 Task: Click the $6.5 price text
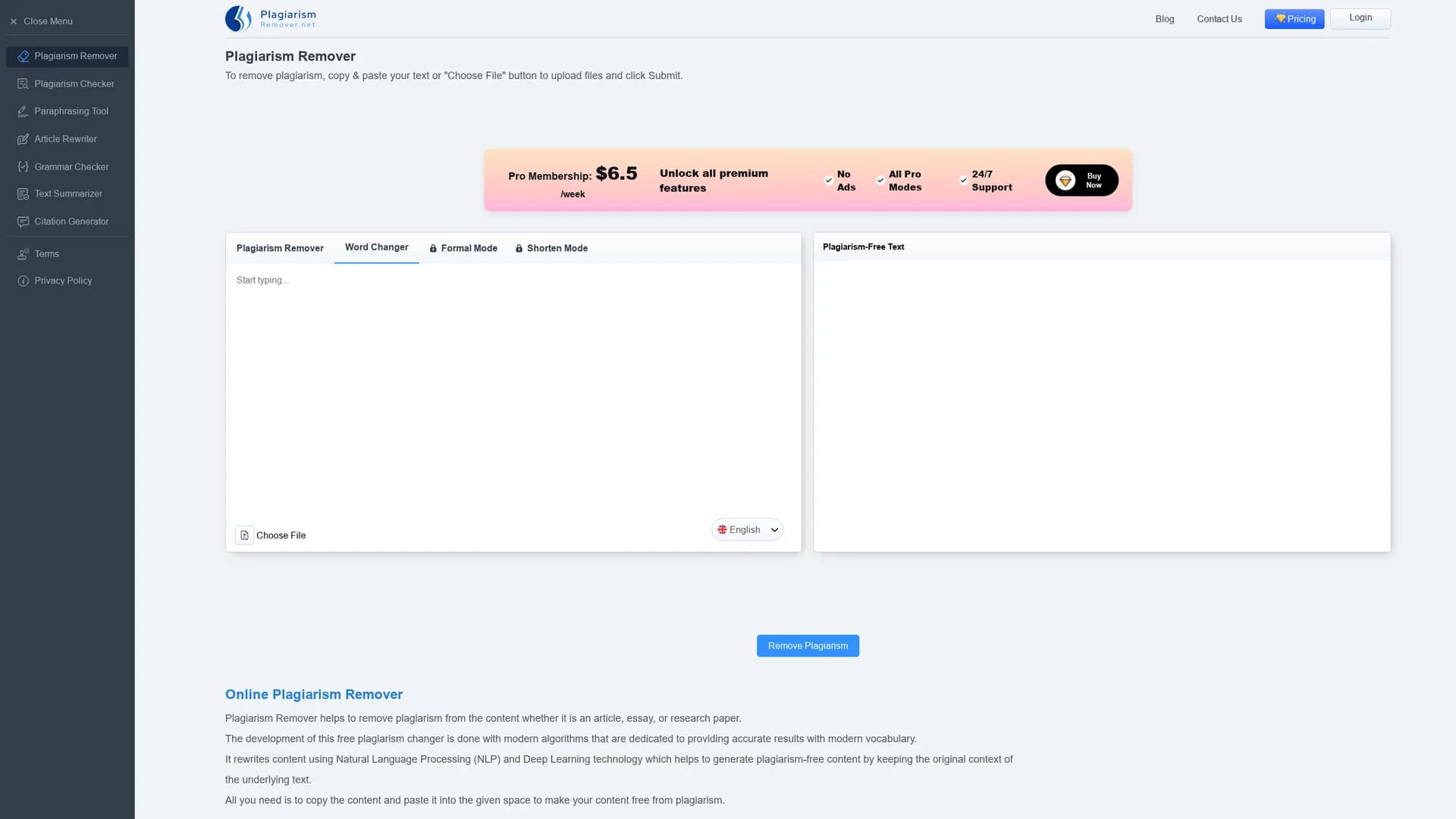coord(616,174)
